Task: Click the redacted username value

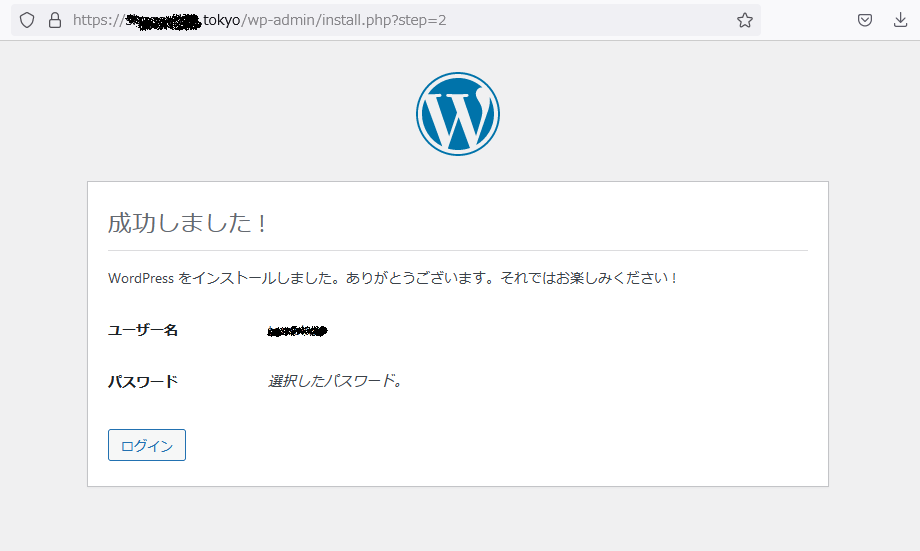Action: [x=297, y=331]
